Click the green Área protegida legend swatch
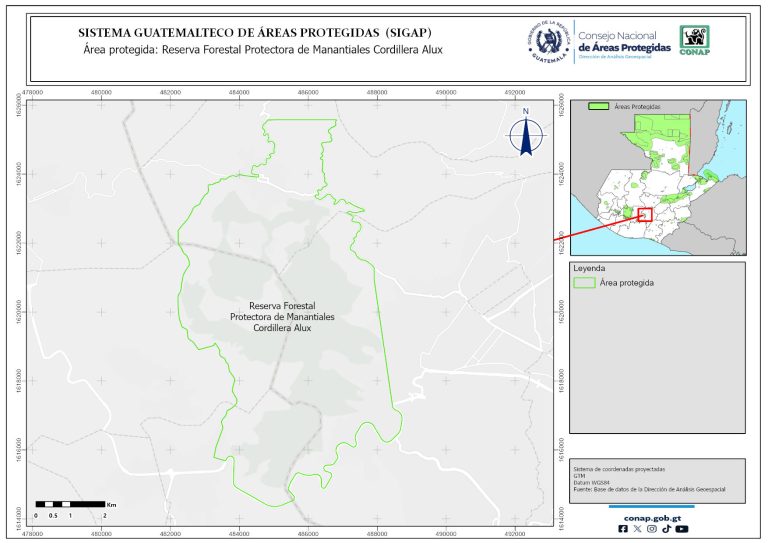 coord(584,283)
